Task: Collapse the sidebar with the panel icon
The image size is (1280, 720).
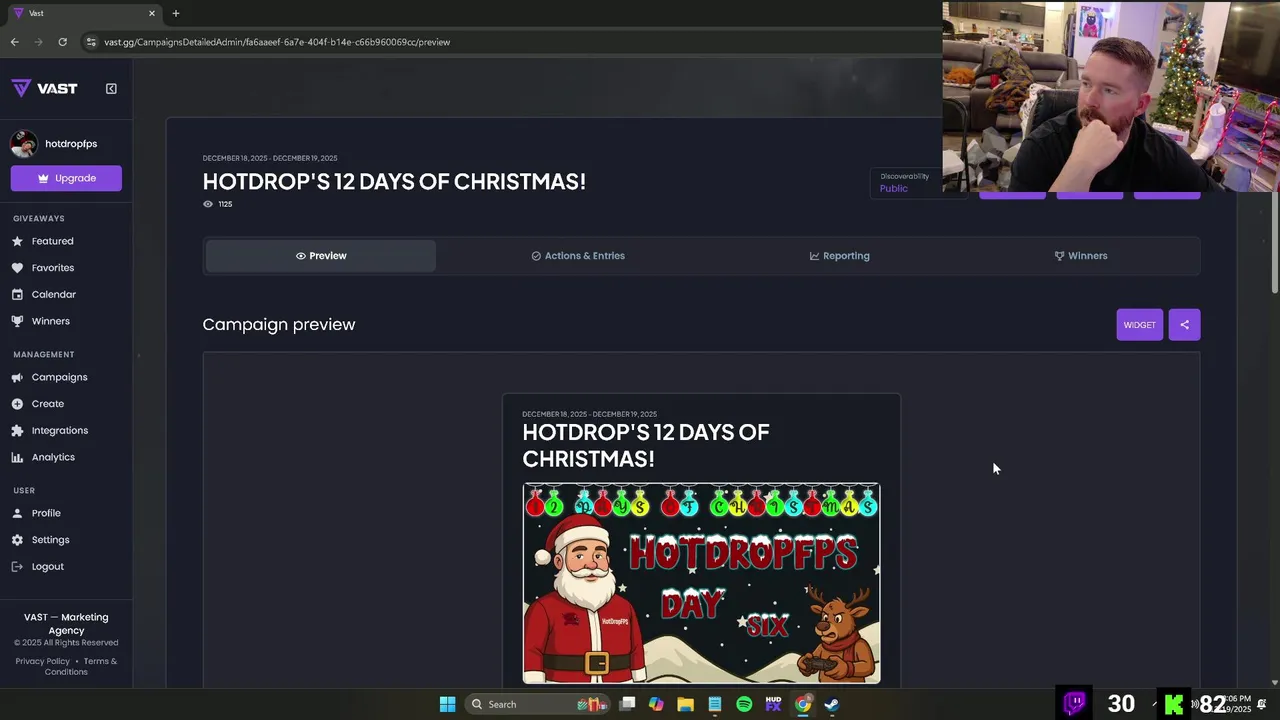Action: pyautogui.click(x=111, y=88)
